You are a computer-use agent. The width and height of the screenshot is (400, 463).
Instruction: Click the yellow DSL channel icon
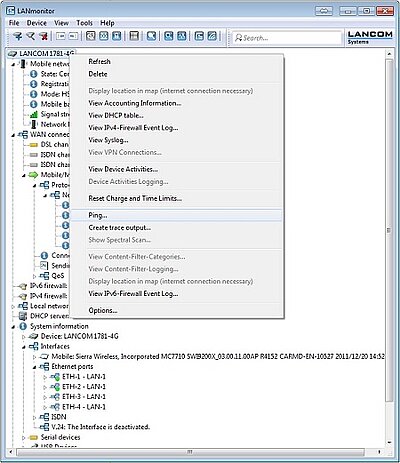pyautogui.click(x=34, y=145)
